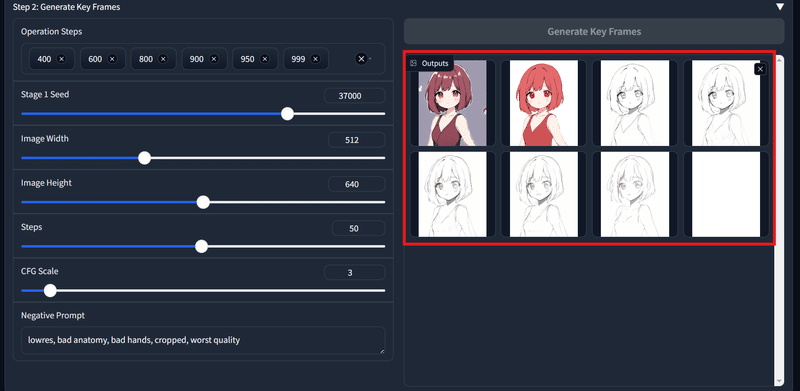Open the second sketch thumbnail in the bottom row
This screenshot has width=800, height=391.
[544, 194]
